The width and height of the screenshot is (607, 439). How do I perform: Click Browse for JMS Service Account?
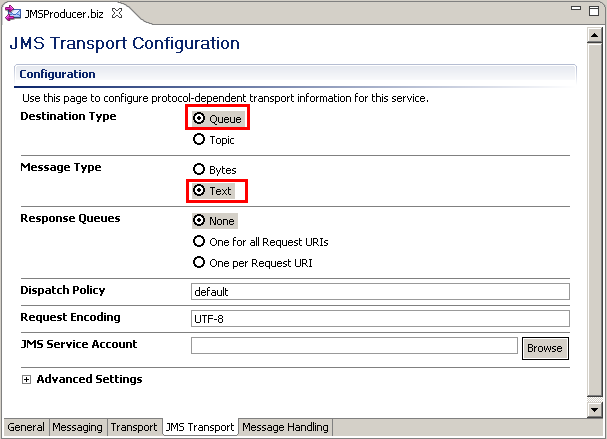pyautogui.click(x=545, y=348)
